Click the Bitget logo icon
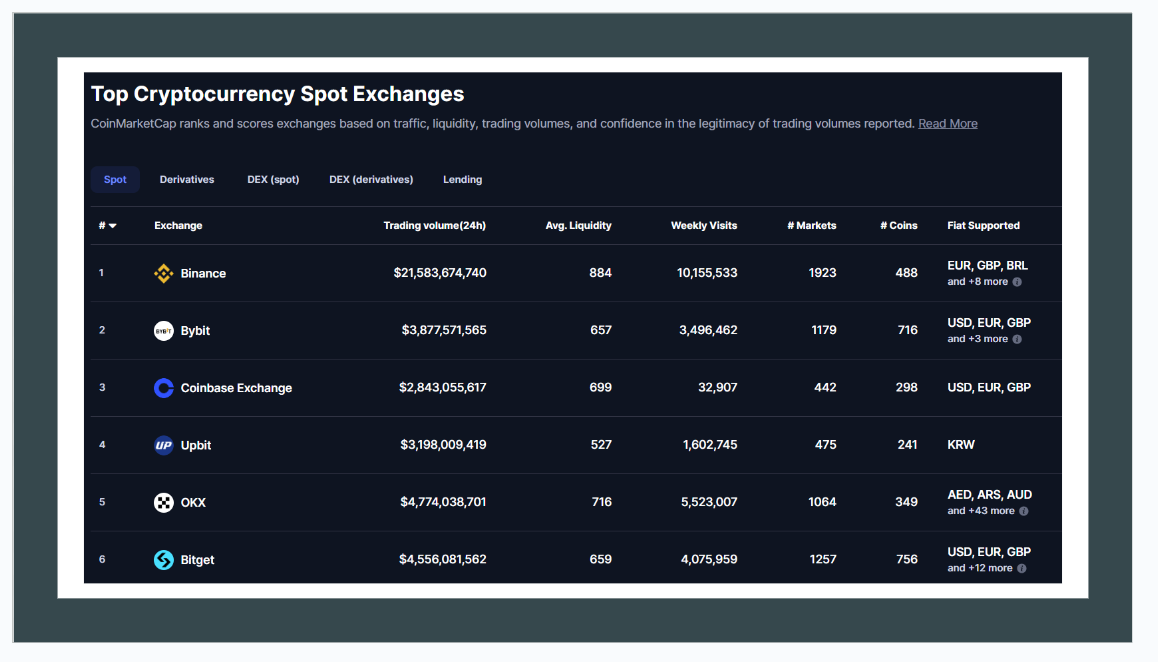Image resolution: width=1158 pixels, height=662 pixels. [x=163, y=559]
